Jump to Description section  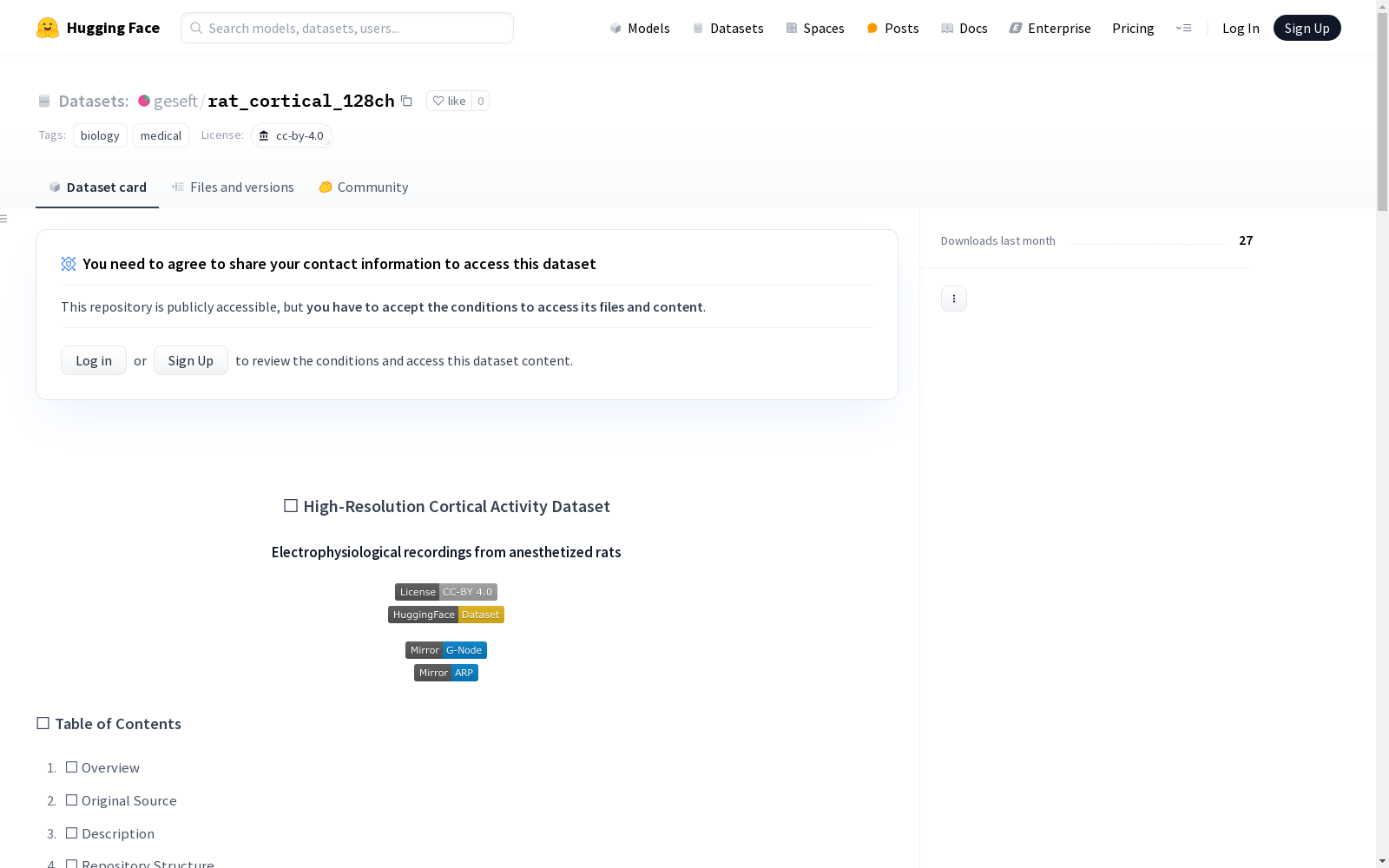click(109, 833)
